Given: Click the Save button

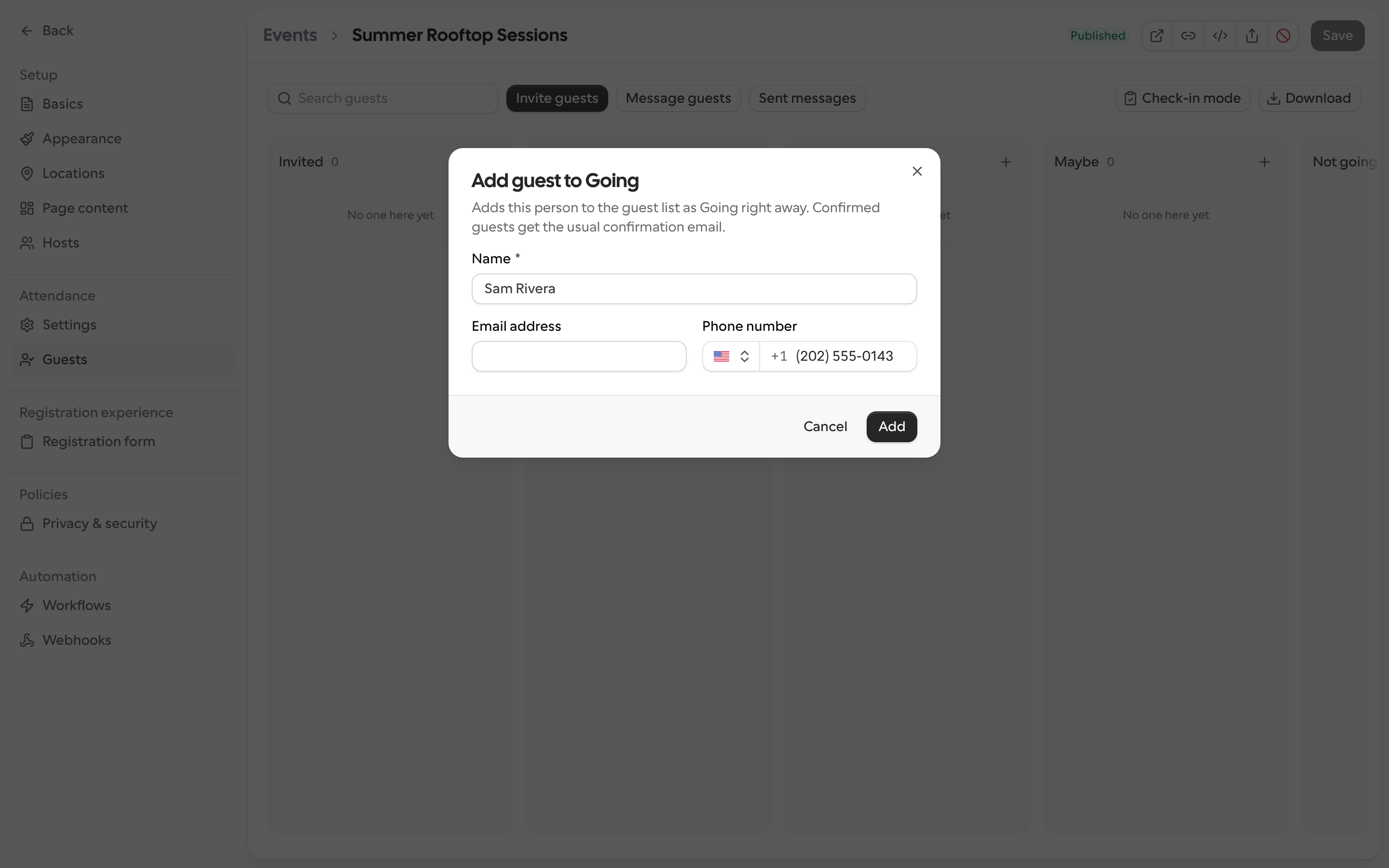Looking at the screenshot, I should pos(1337,36).
